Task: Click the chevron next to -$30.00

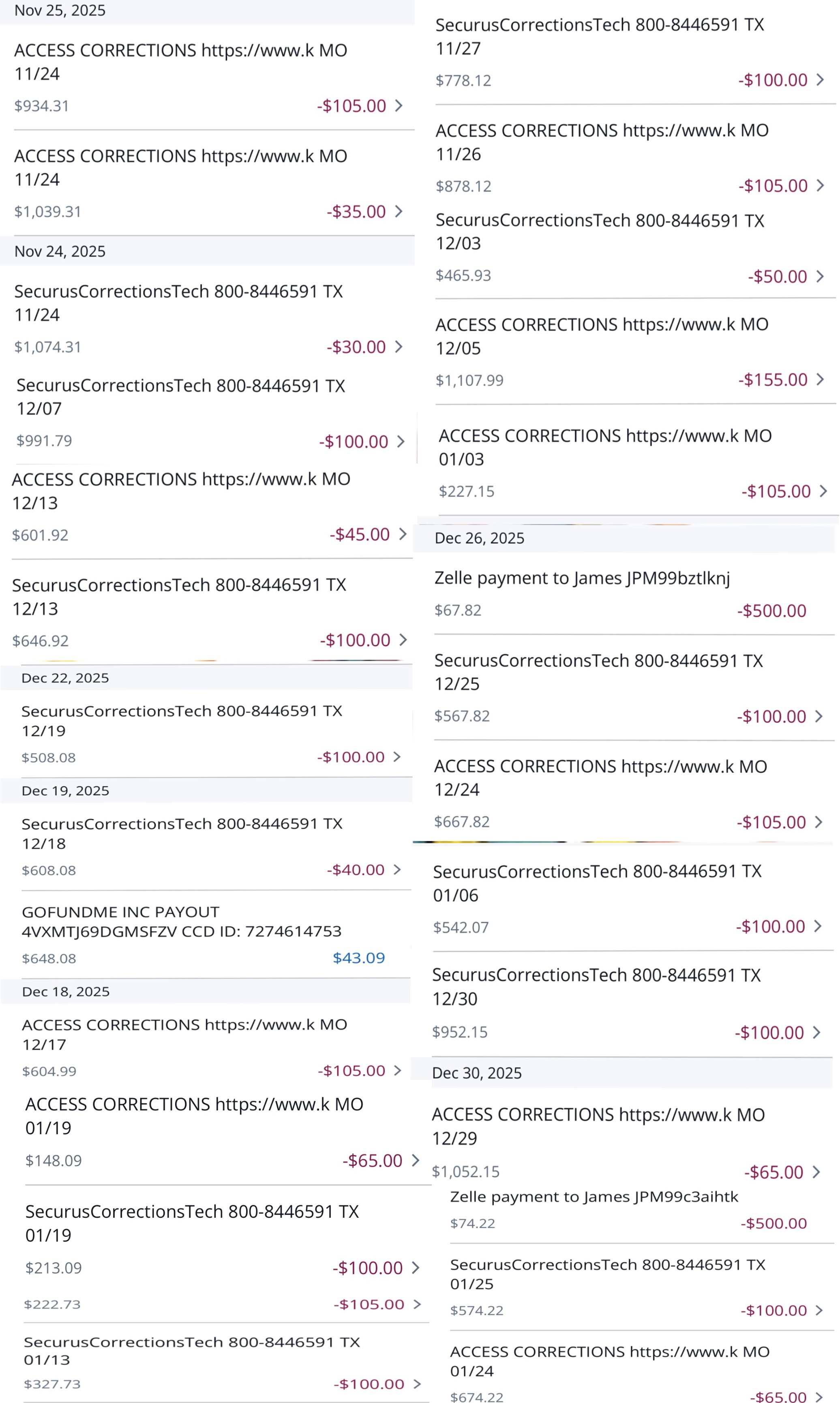Action: tap(399, 346)
